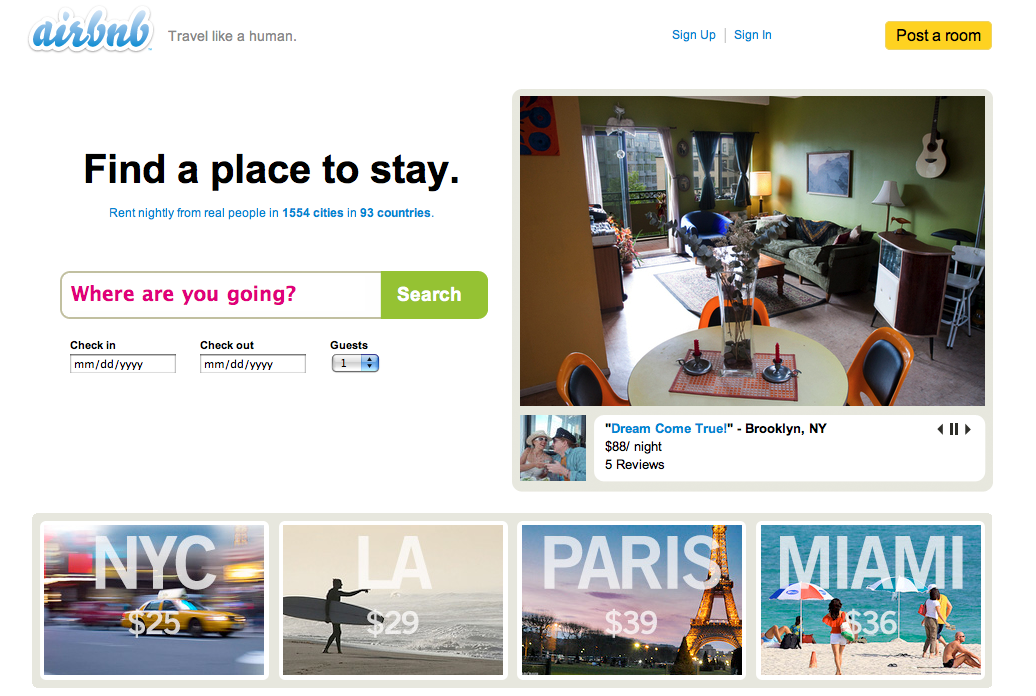Screen dimensions: 1036x696
Task: Advance to next featured listing arrow
Action: coord(968,429)
